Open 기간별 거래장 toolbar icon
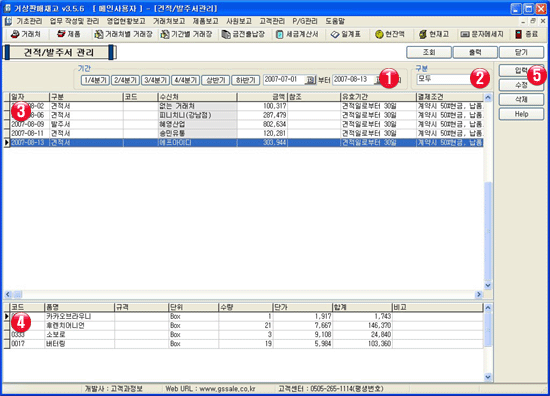Viewport: 550px width, 396px height. [x=186, y=34]
